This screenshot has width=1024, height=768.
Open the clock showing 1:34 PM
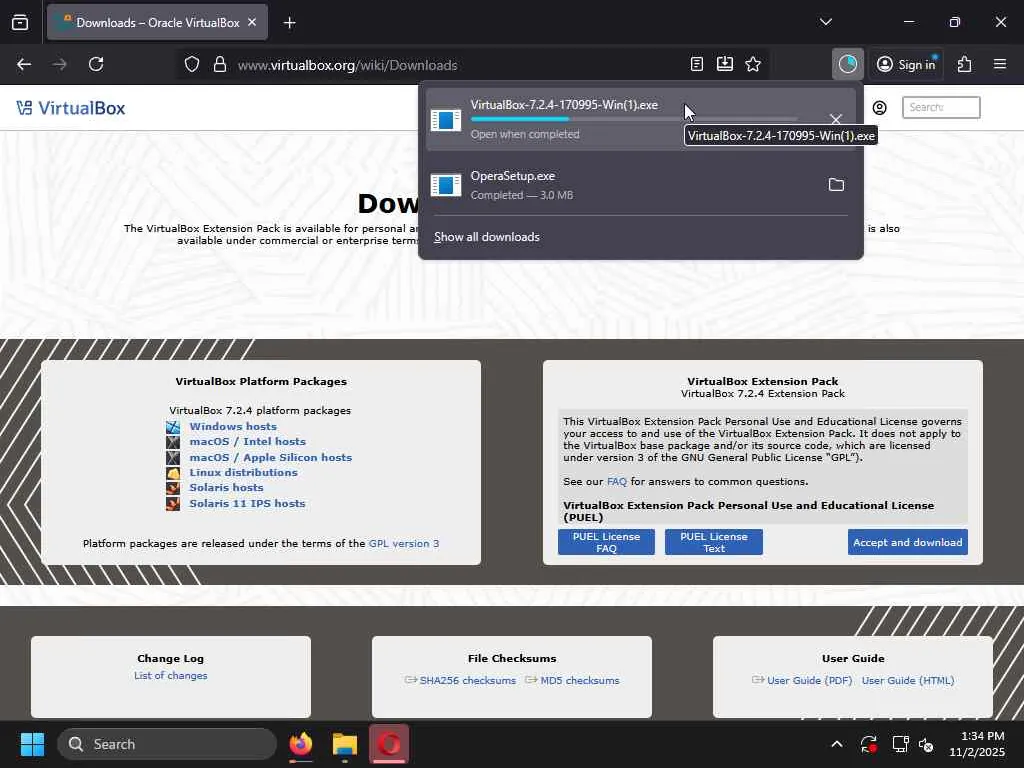(x=977, y=744)
